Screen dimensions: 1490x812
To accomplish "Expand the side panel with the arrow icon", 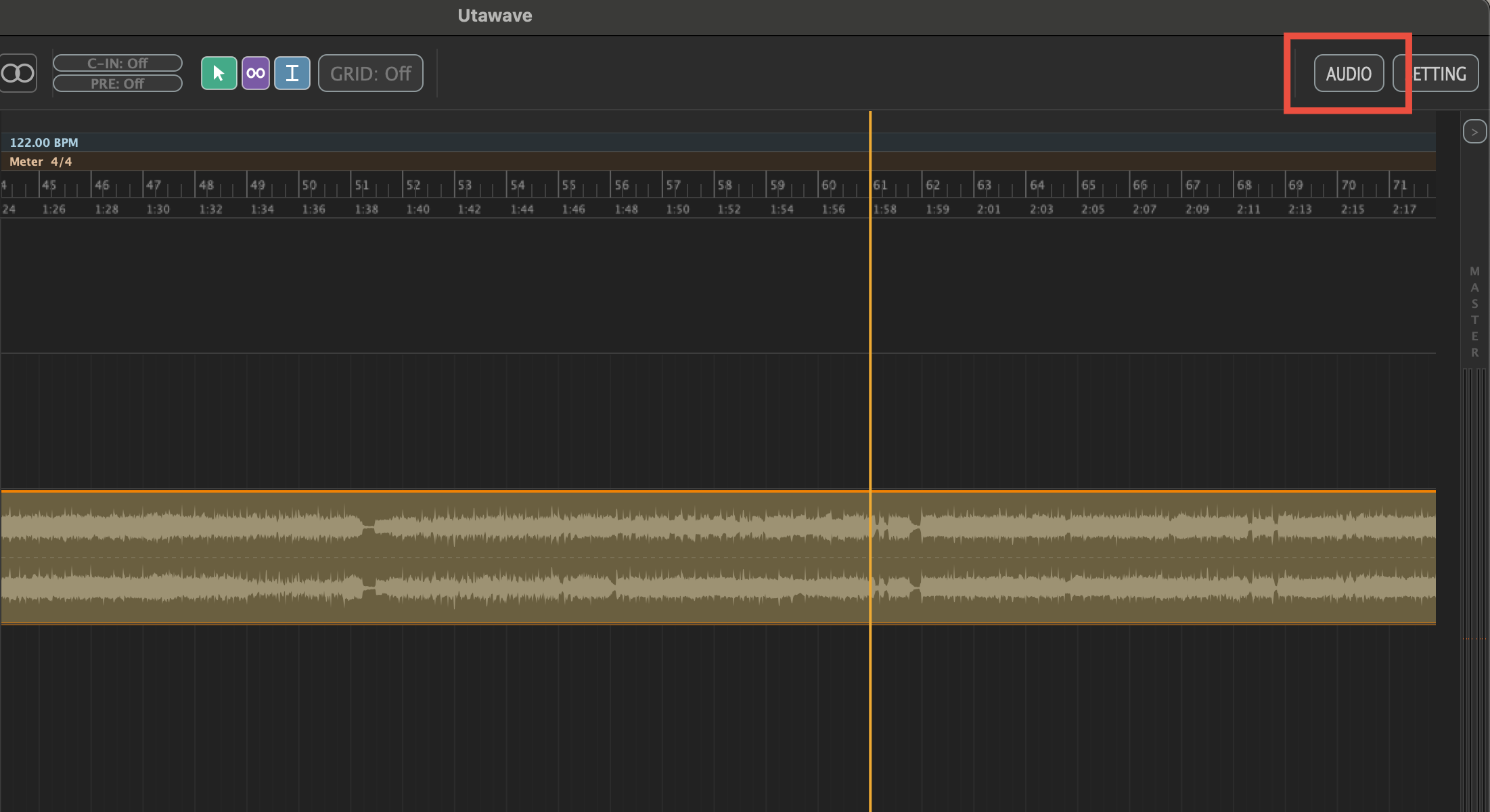I will (x=1474, y=131).
